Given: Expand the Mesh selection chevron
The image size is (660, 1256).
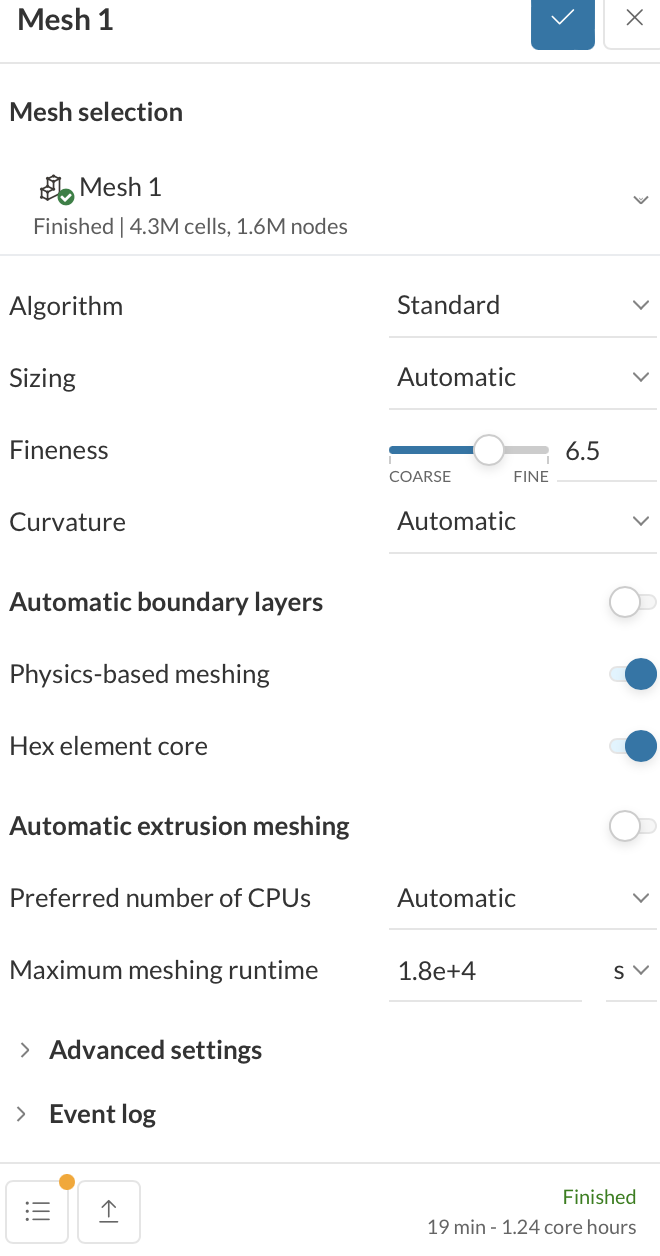Looking at the screenshot, I should (641, 200).
